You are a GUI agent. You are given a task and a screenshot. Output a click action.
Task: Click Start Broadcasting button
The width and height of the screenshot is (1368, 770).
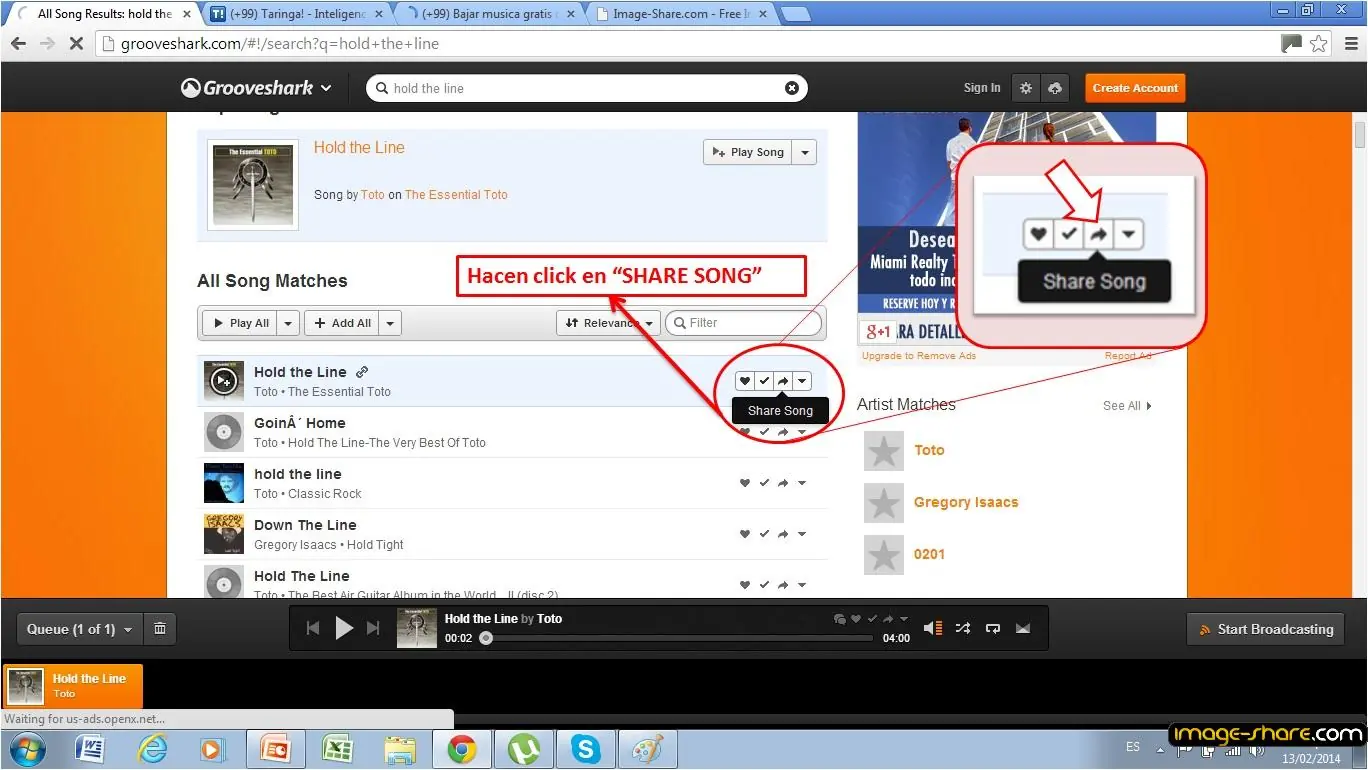click(1266, 629)
